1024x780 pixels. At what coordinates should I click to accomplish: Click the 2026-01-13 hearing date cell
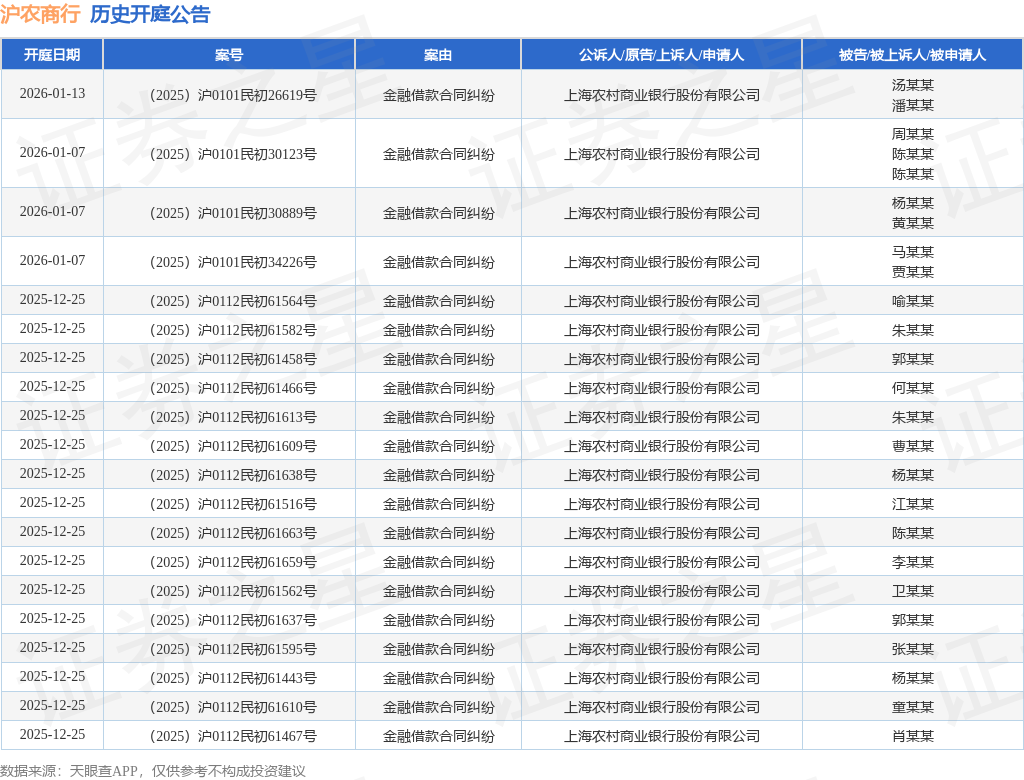click(52, 94)
